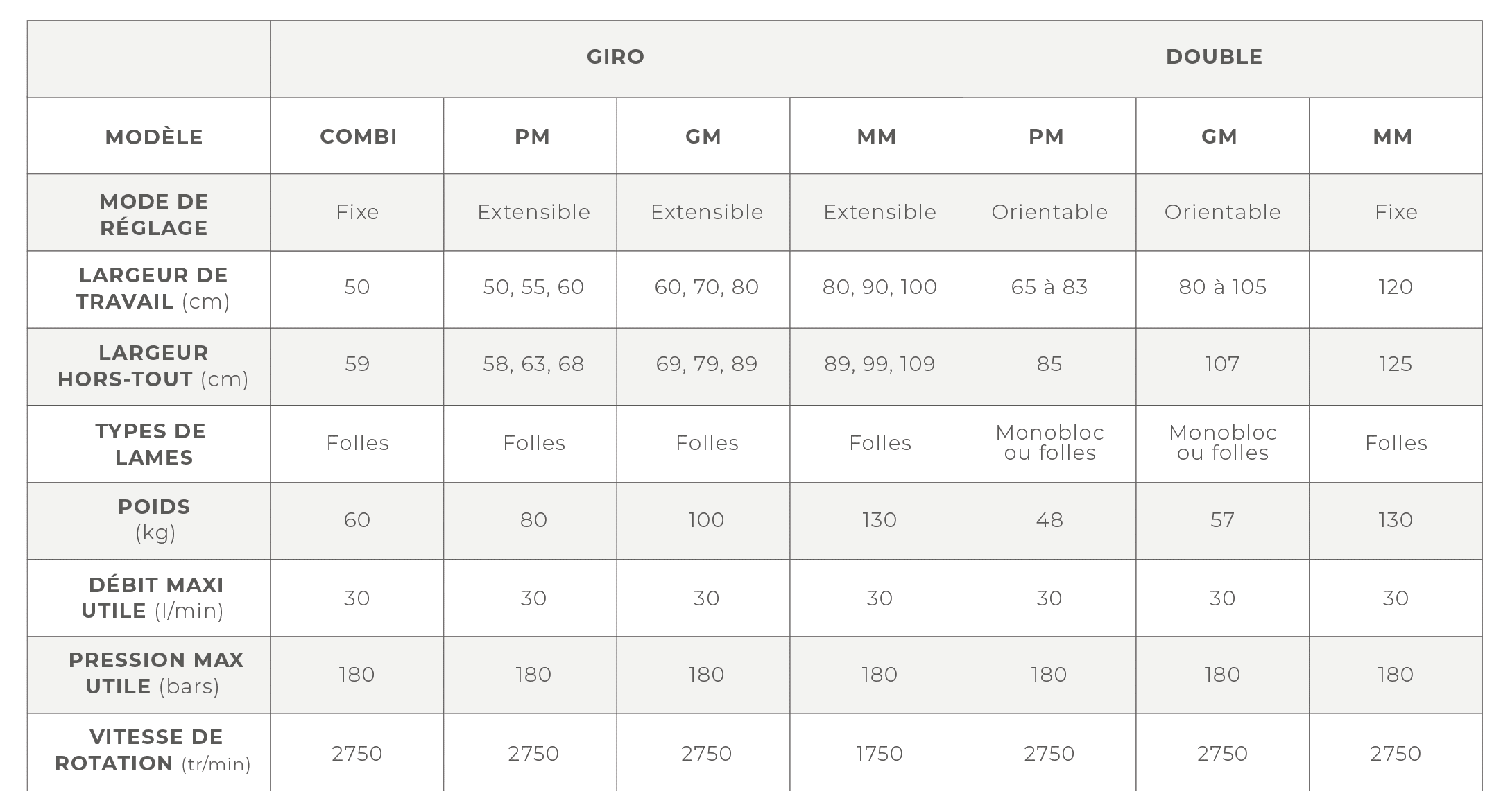Click the overall width cell showing 107
Viewport: 1510px width, 812px height.
1222,364
